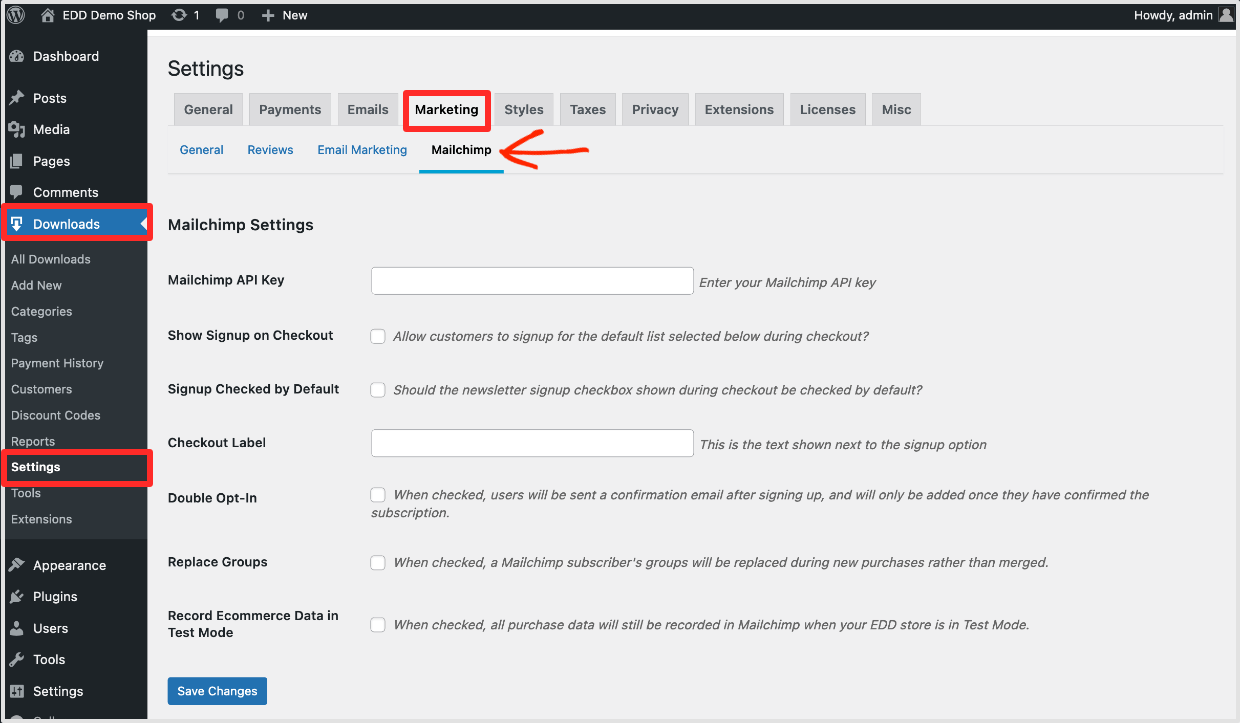Enable Show Signup on Checkout checkbox
The height and width of the screenshot is (723, 1240).
(378, 336)
